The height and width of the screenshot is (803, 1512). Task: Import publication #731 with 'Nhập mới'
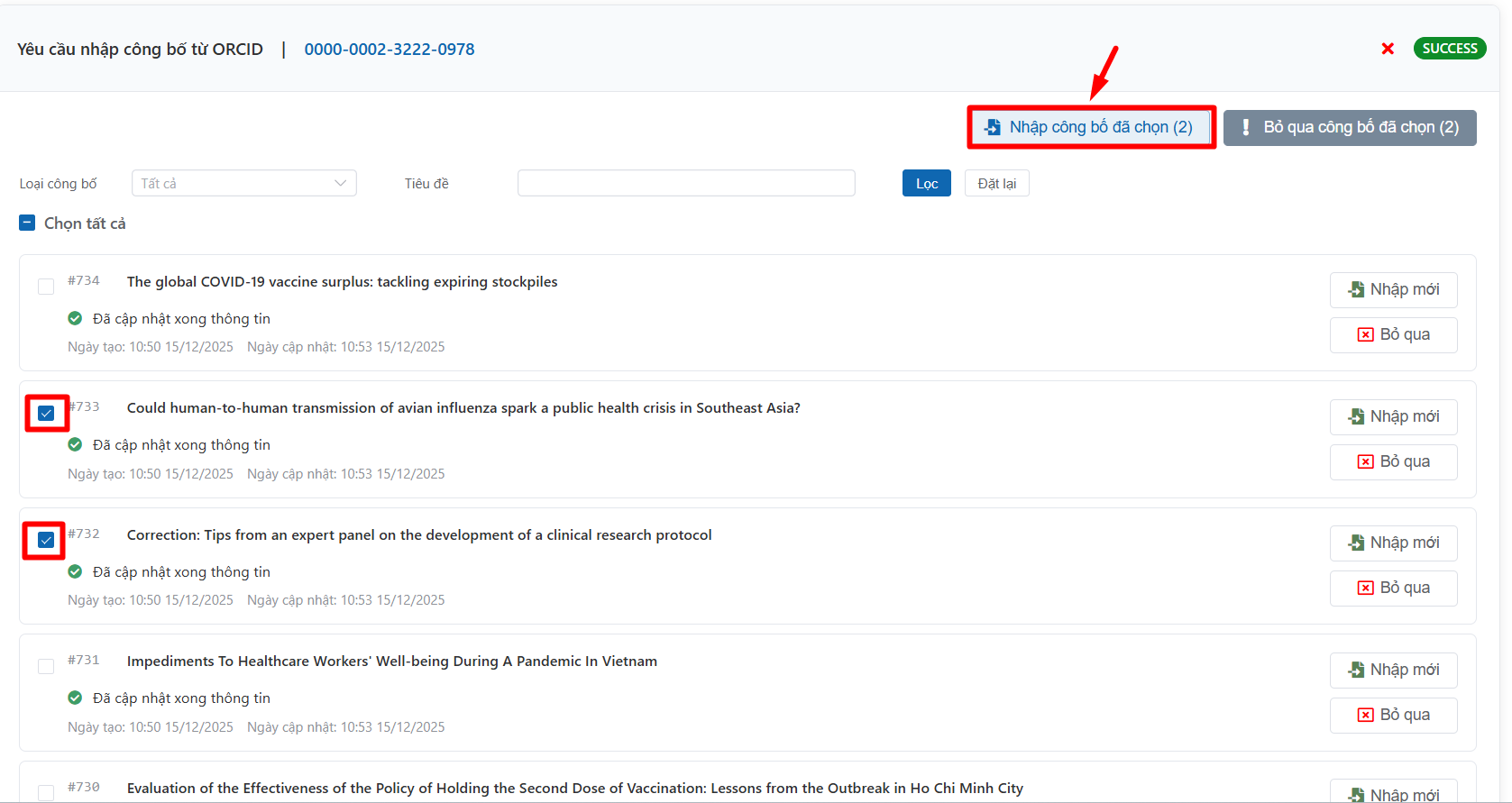[x=1393, y=670]
